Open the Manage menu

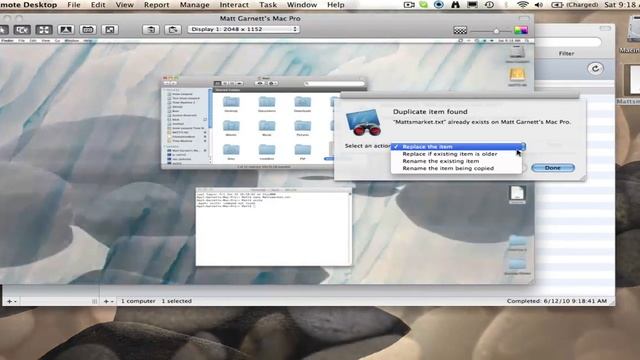coord(195,5)
